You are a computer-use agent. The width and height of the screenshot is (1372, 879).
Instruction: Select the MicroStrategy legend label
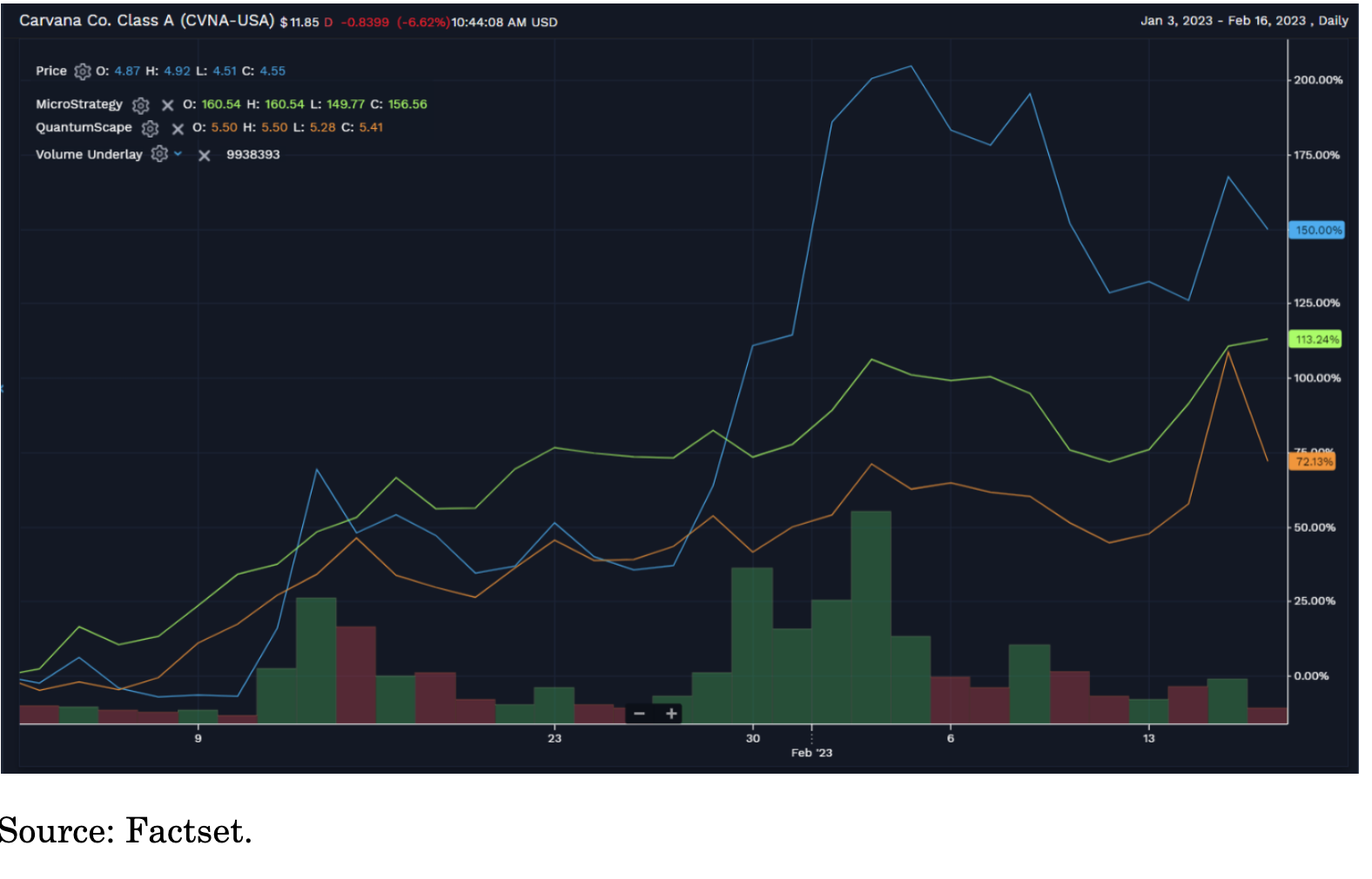[79, 104]
